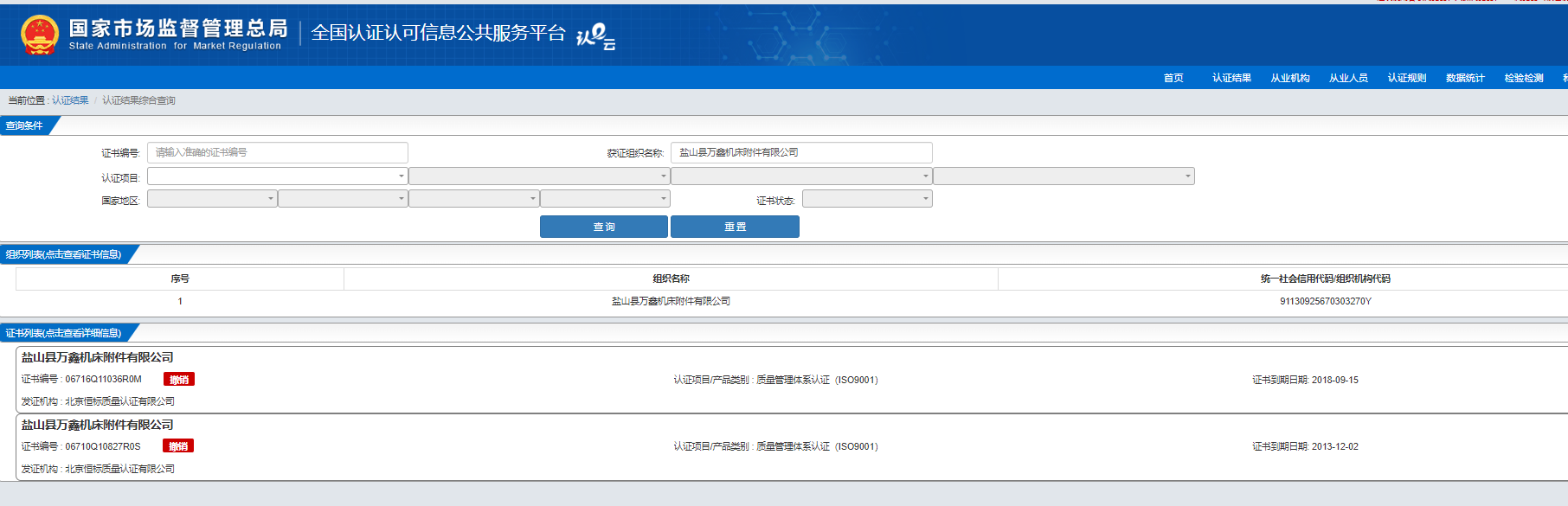Expand the third 国家地区 dropdown

point(474,199)
